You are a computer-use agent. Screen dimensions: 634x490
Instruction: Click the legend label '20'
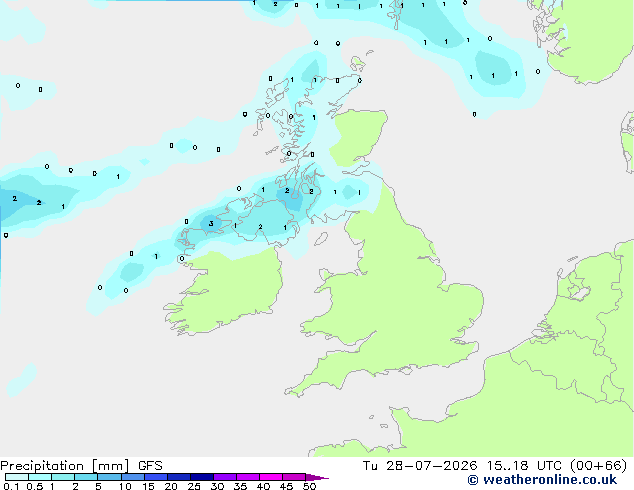coord(171,486)
